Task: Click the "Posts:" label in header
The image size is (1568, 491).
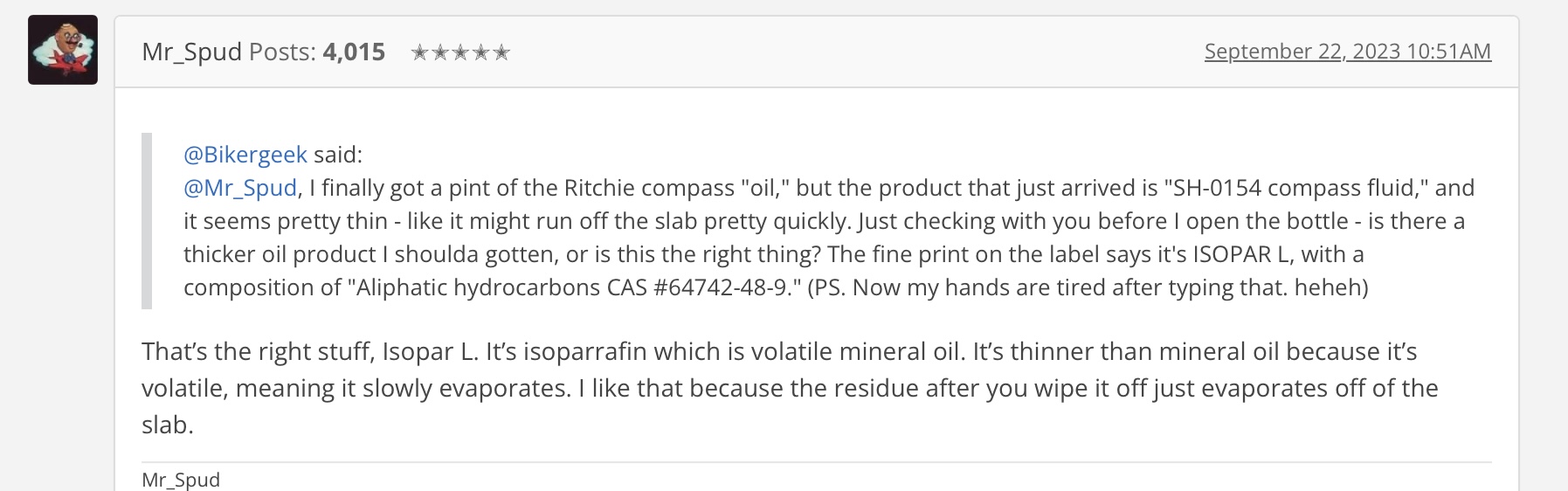Action: (282, 52)
